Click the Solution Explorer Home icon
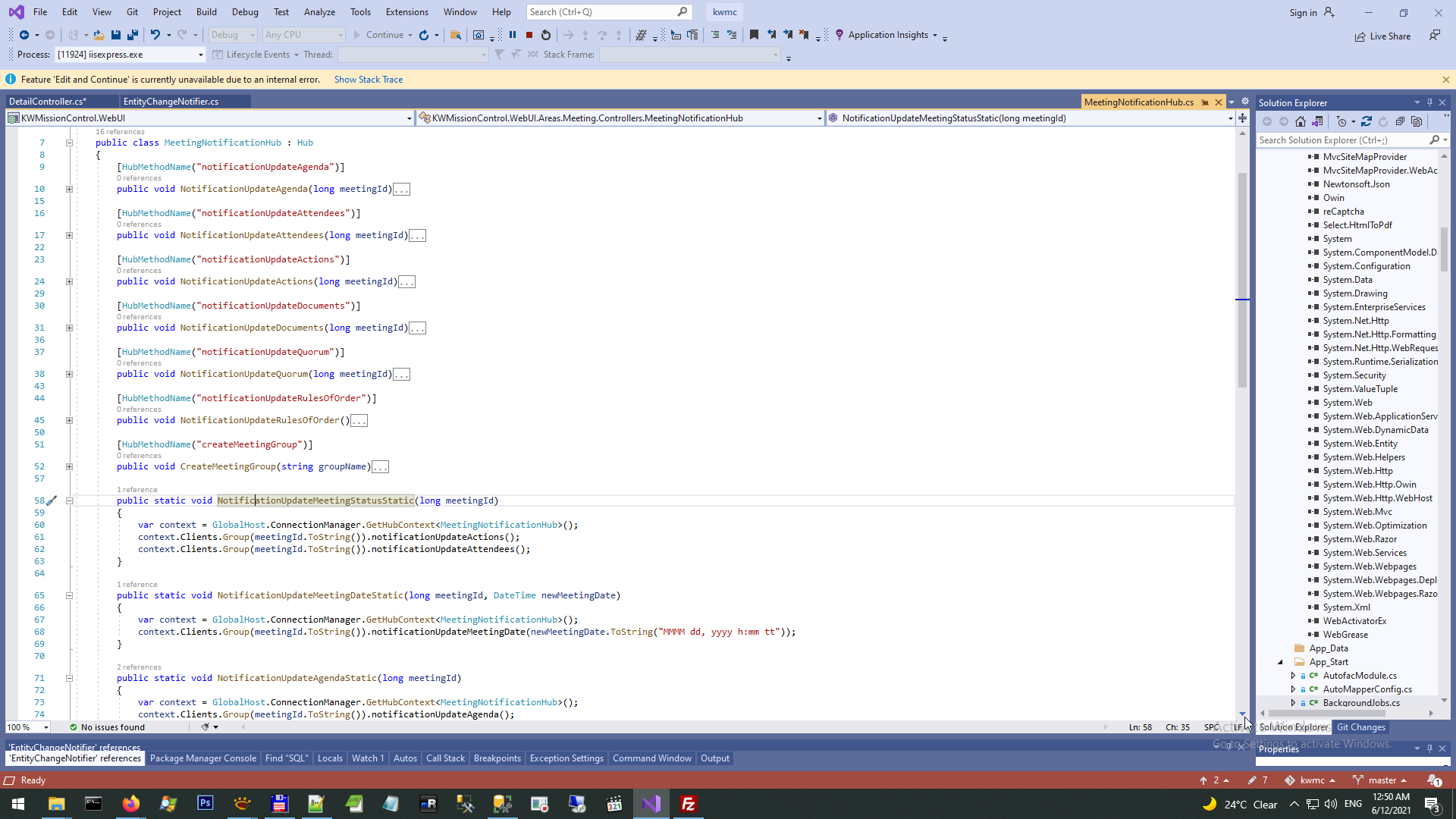The width and height of the screenshot is (1456, 819). click(1301, 121)
